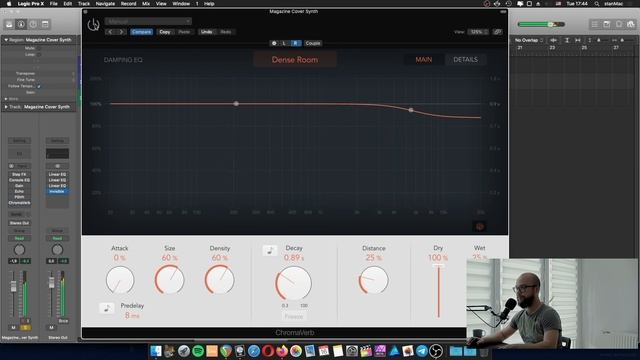Mute the Magazine Cover Synth channel strip
The image size is (640, 360).
point(13,327)
